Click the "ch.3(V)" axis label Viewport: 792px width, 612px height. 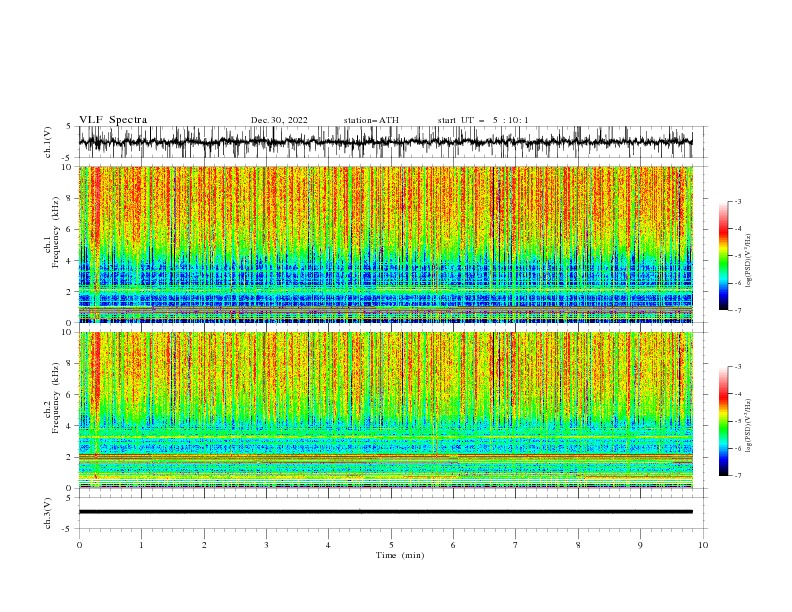48,513
